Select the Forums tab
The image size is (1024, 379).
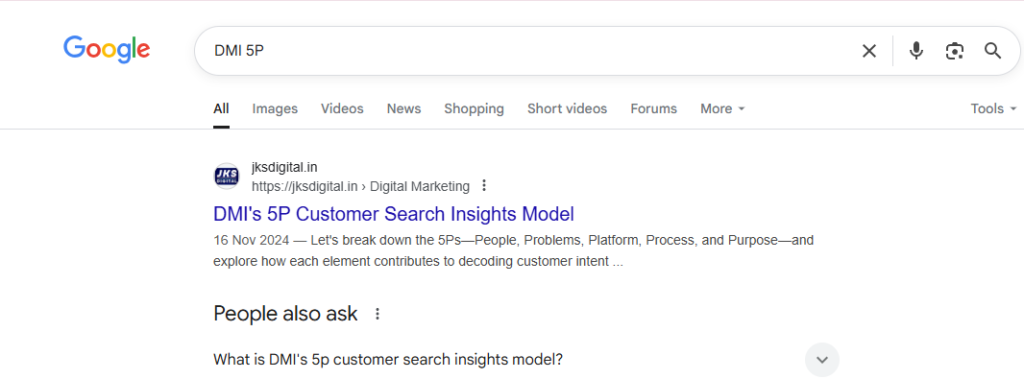point(654,108)
